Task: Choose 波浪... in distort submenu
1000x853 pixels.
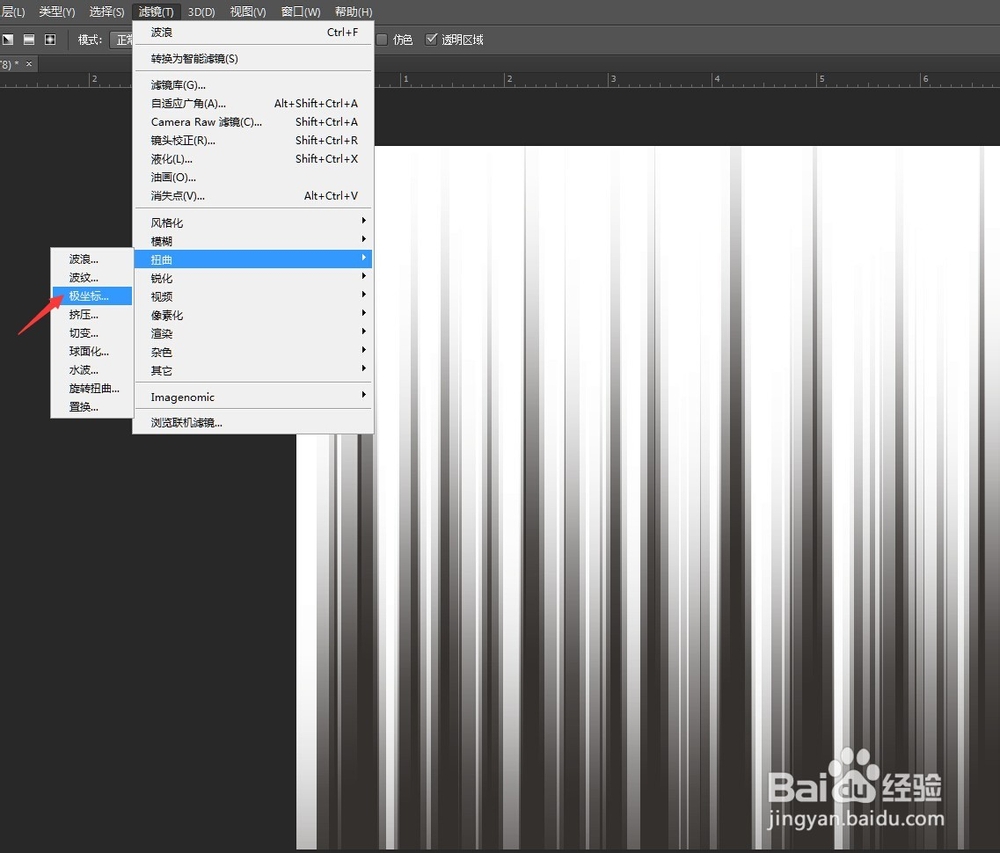Action: pyautogui.click(x=92, y=259)
